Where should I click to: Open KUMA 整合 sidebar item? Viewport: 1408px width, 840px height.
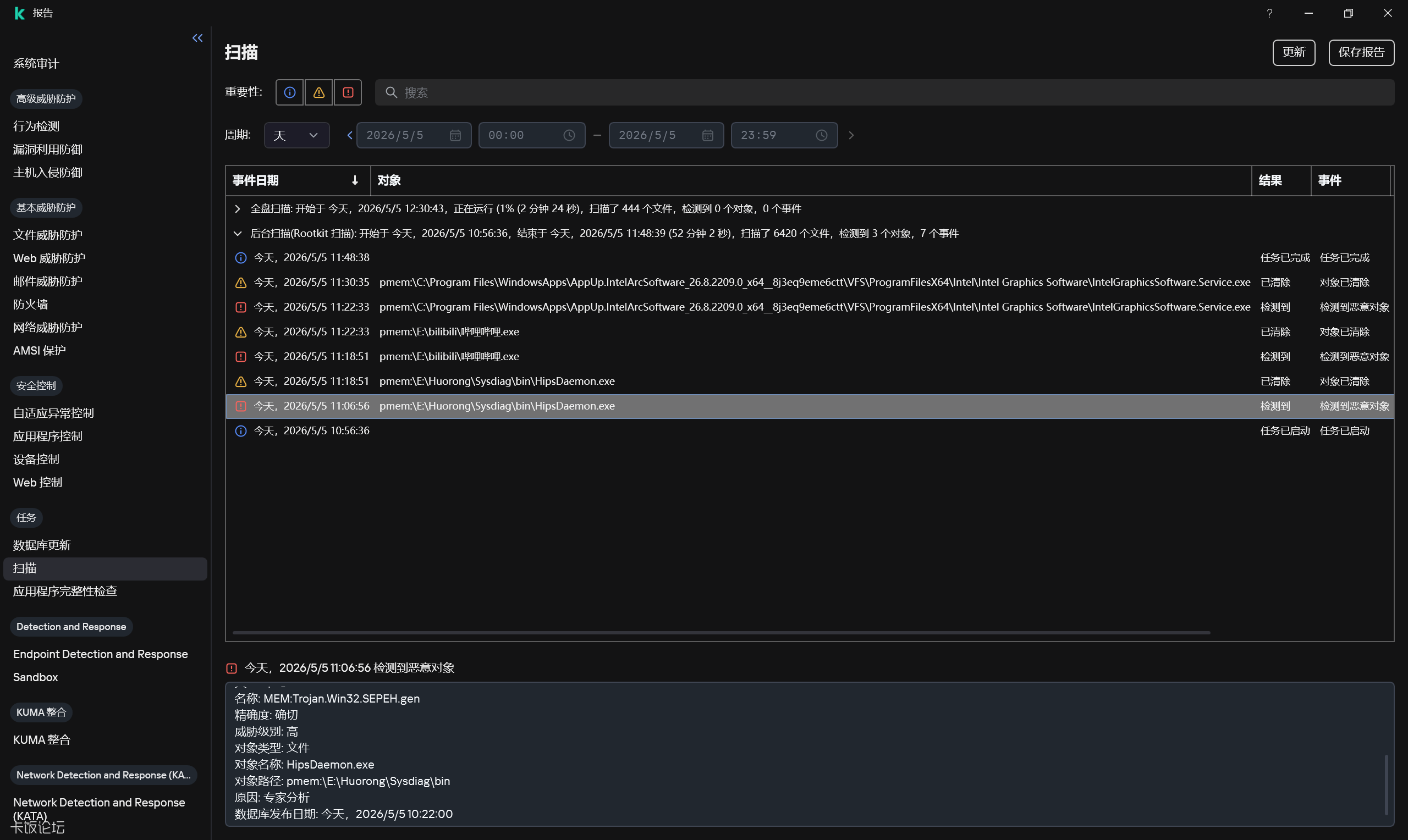click(41, 740)
